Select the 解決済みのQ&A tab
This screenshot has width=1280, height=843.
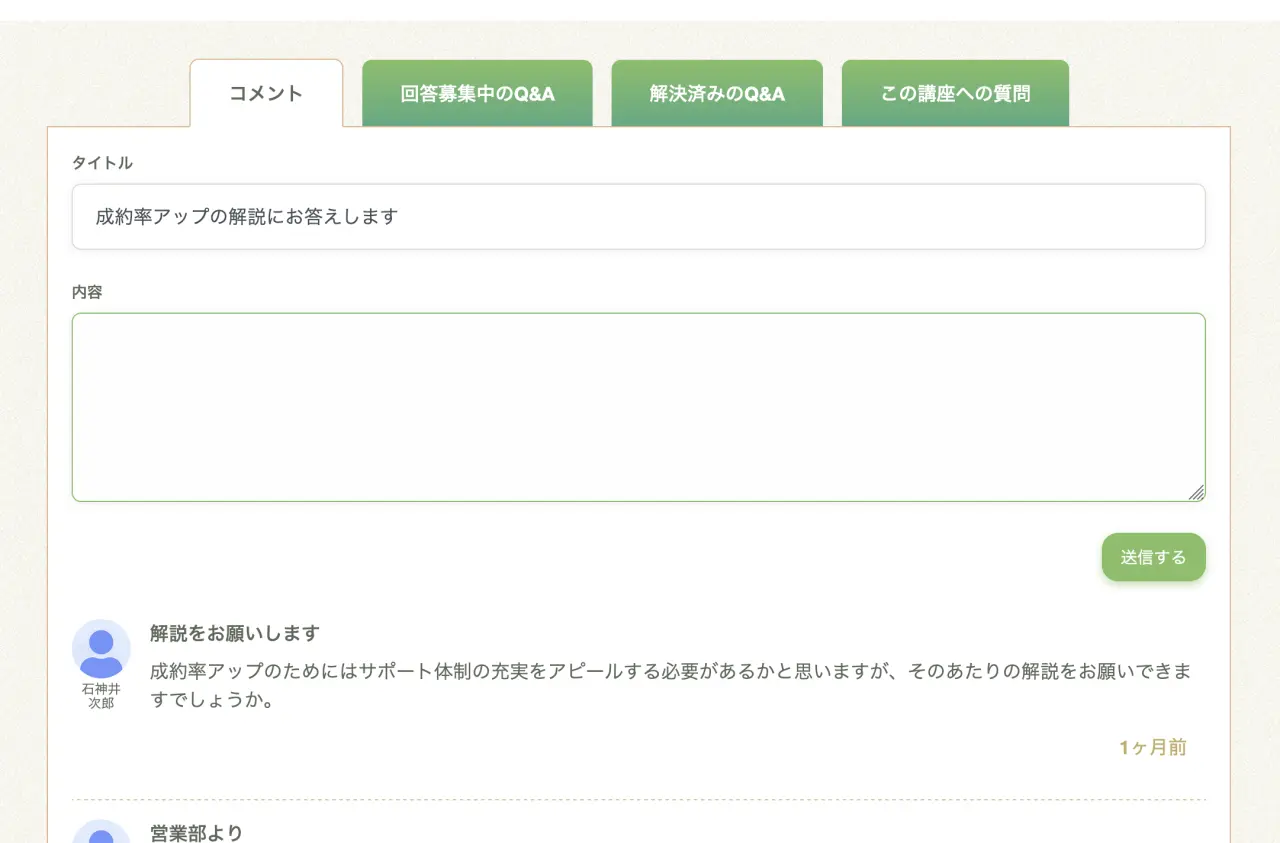coord(717,94)
